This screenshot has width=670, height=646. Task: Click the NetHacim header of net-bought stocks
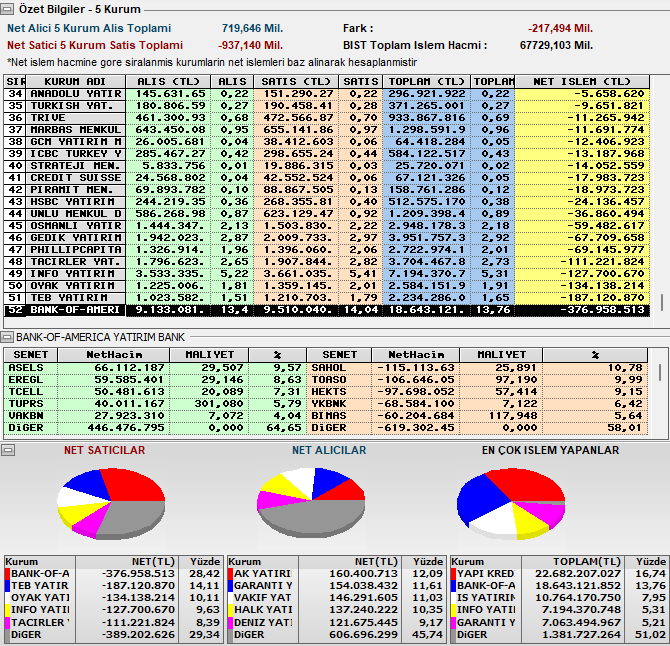coord(114,355)
